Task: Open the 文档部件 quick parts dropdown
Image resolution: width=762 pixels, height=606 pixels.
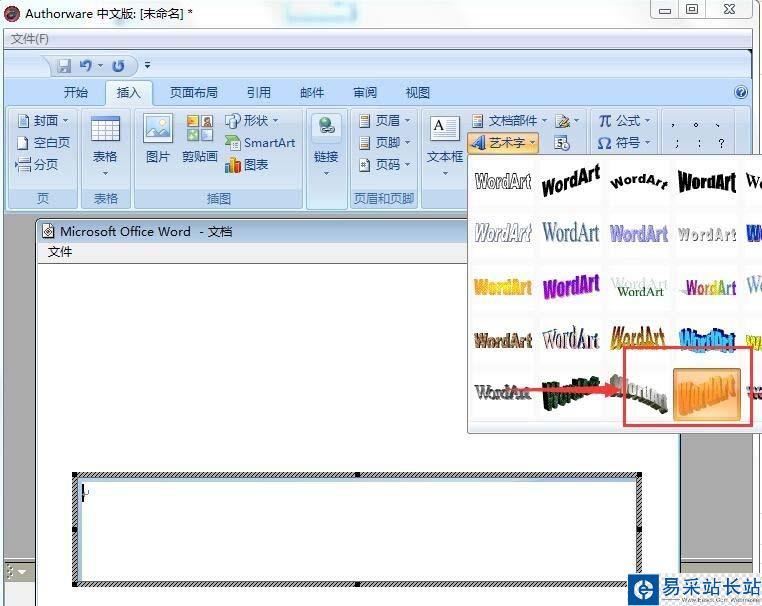Action: click(509, 120)
